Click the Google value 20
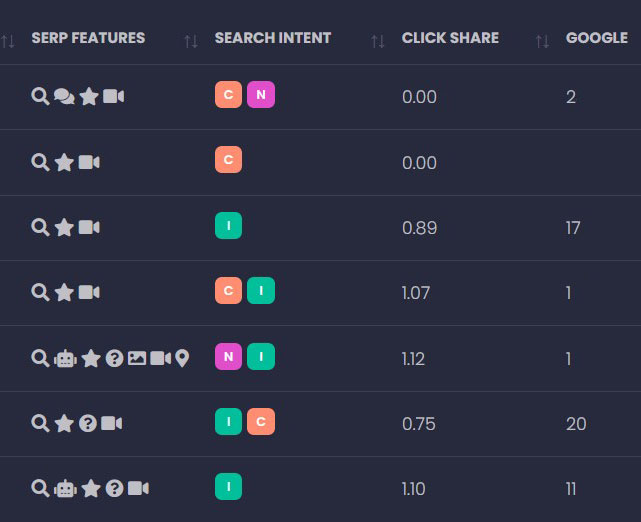This screenshot has height=522, width=641. [x=576, y=424]
